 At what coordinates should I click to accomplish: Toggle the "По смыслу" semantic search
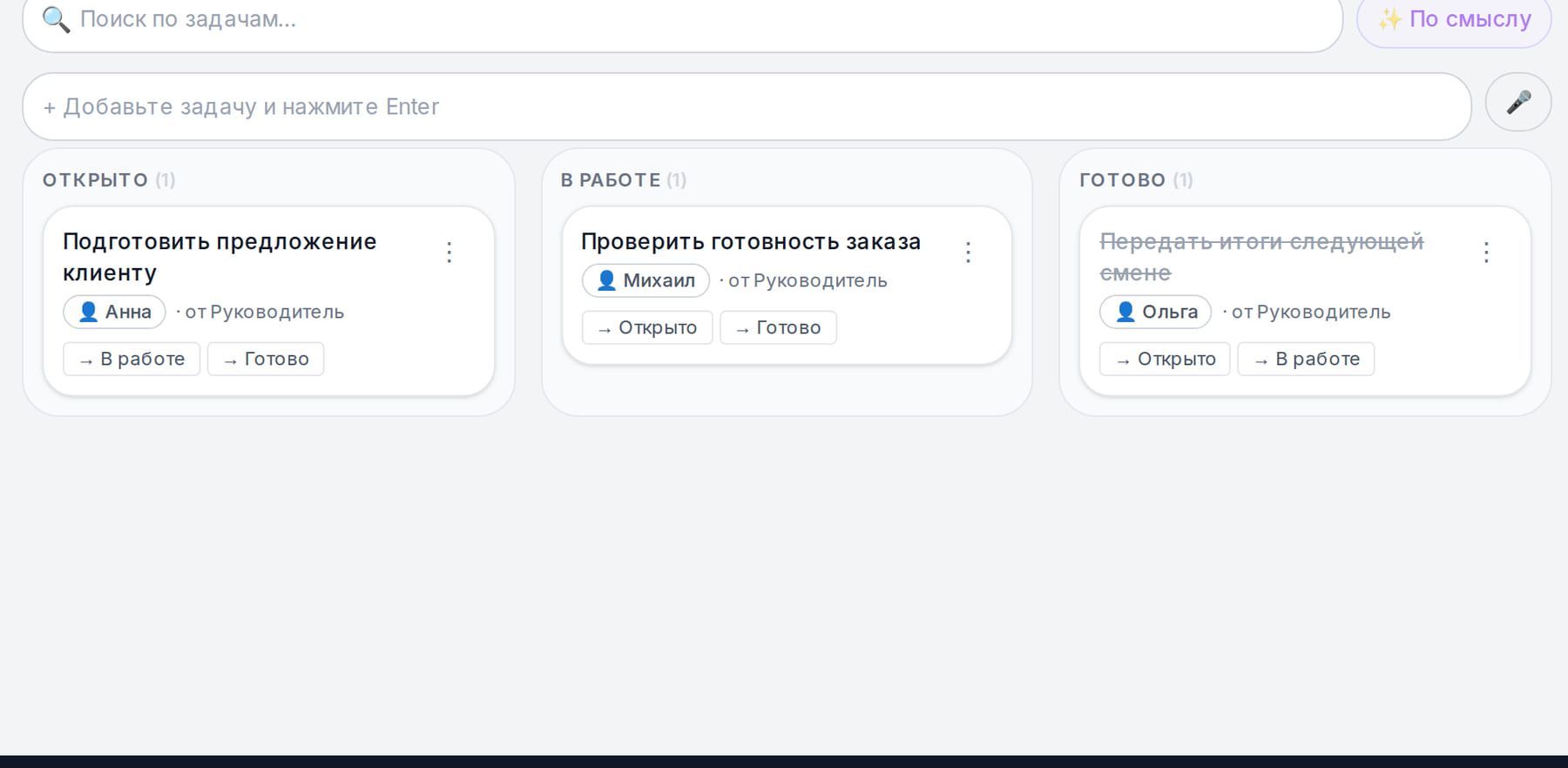coord(1454,19)
